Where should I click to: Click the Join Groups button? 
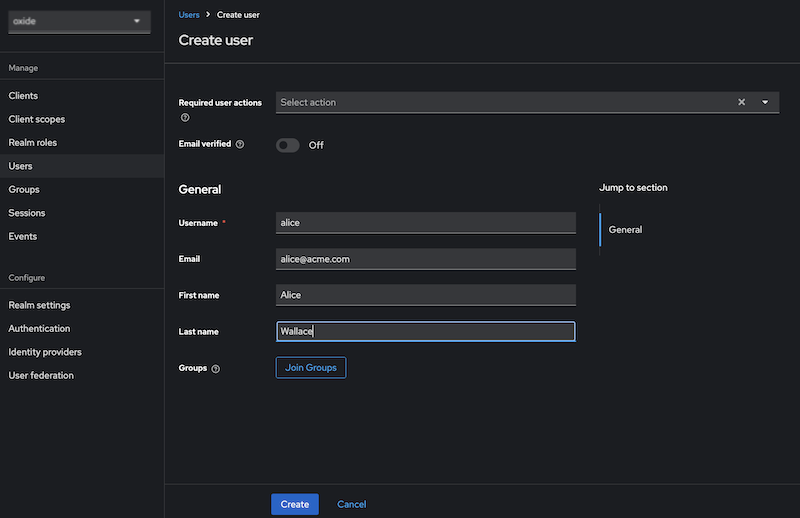tap(310, 368)
